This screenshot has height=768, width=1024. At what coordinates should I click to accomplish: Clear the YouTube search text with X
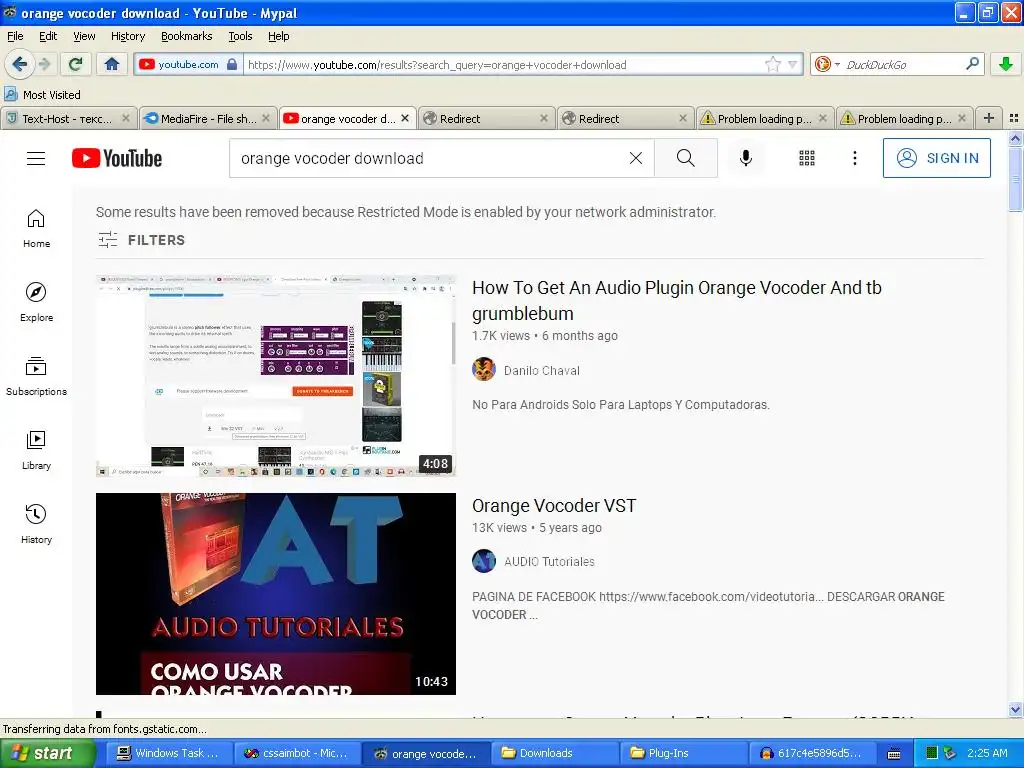click(635, 158)
